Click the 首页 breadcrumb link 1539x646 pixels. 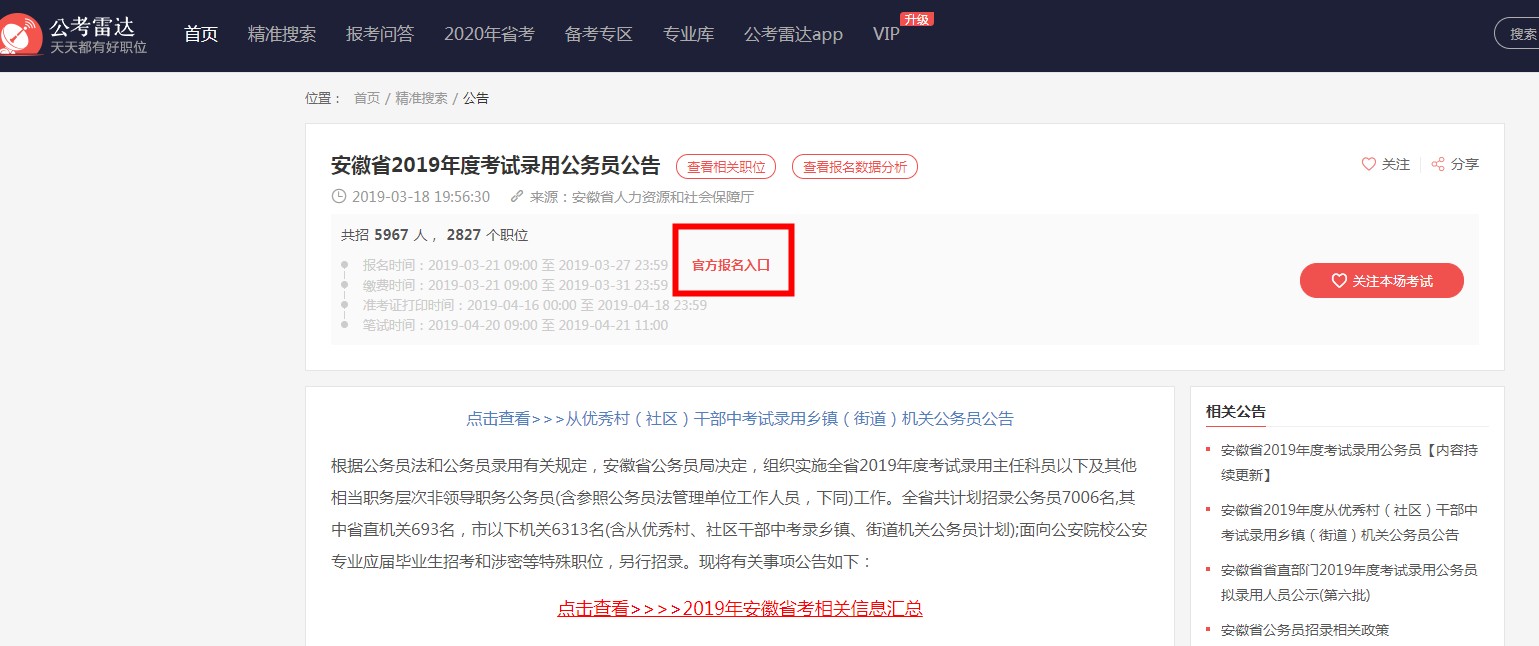(x=367, y=98)
